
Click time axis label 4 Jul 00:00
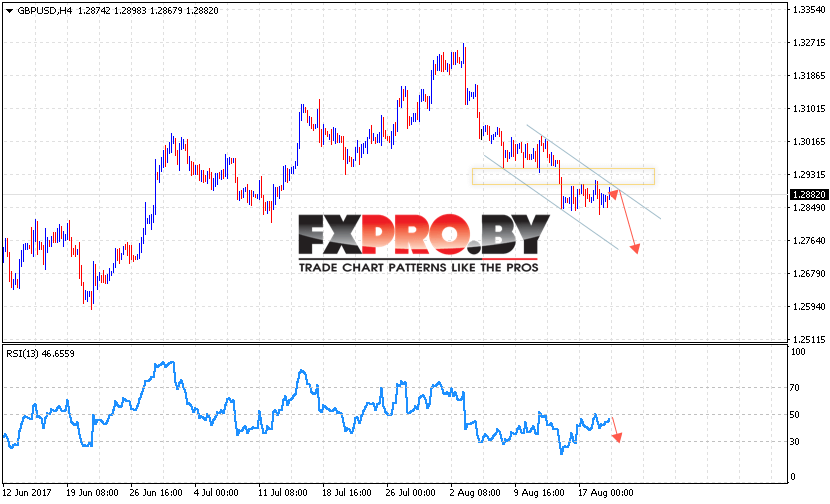pyautogui.click(x=216, y=493)
